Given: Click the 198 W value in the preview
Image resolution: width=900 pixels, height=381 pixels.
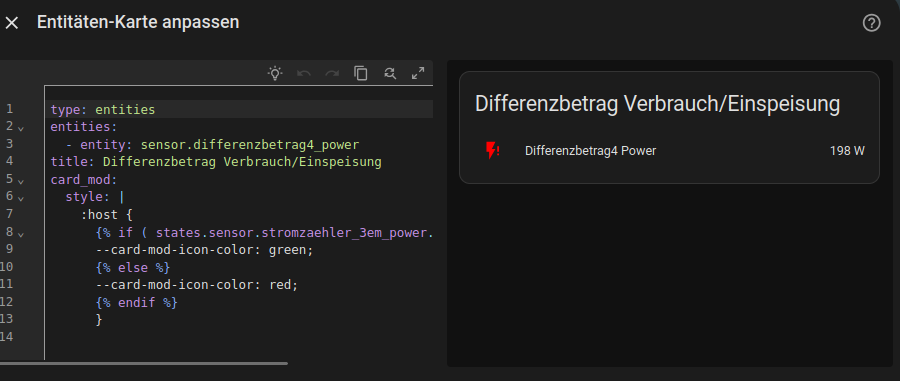Looking at the screenshot, I should point(847,151).
